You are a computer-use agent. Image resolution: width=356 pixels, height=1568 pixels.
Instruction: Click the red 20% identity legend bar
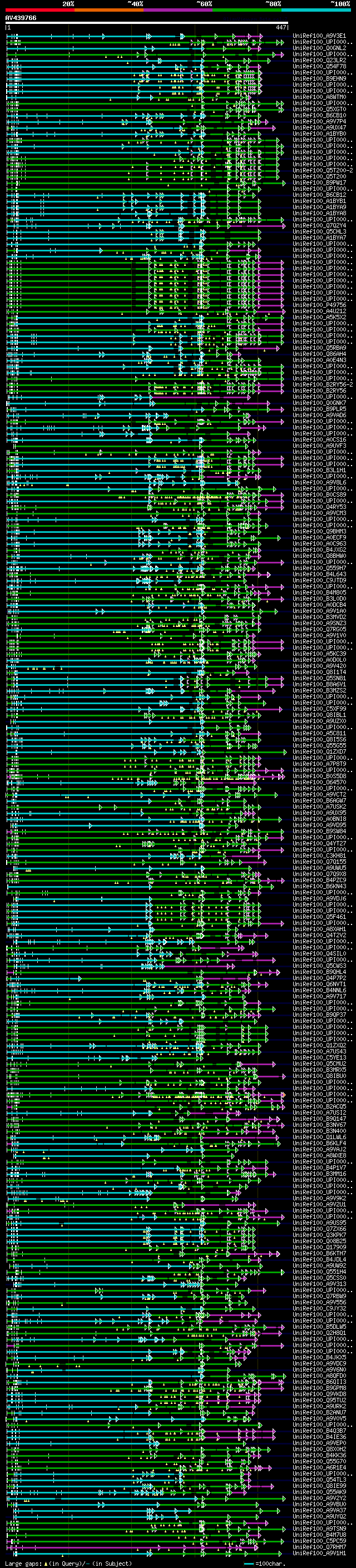[x=39, y=10]
